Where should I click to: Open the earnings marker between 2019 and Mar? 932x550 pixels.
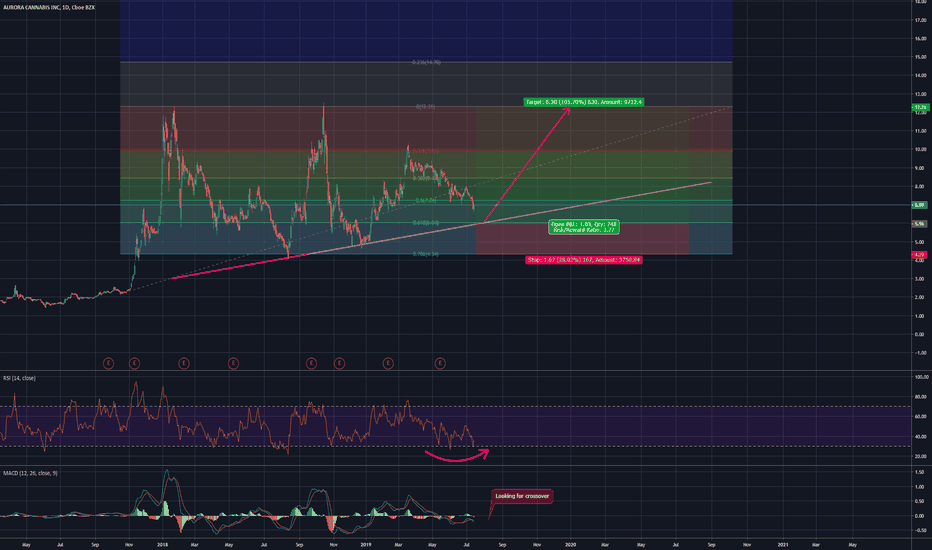coord(388,363)
